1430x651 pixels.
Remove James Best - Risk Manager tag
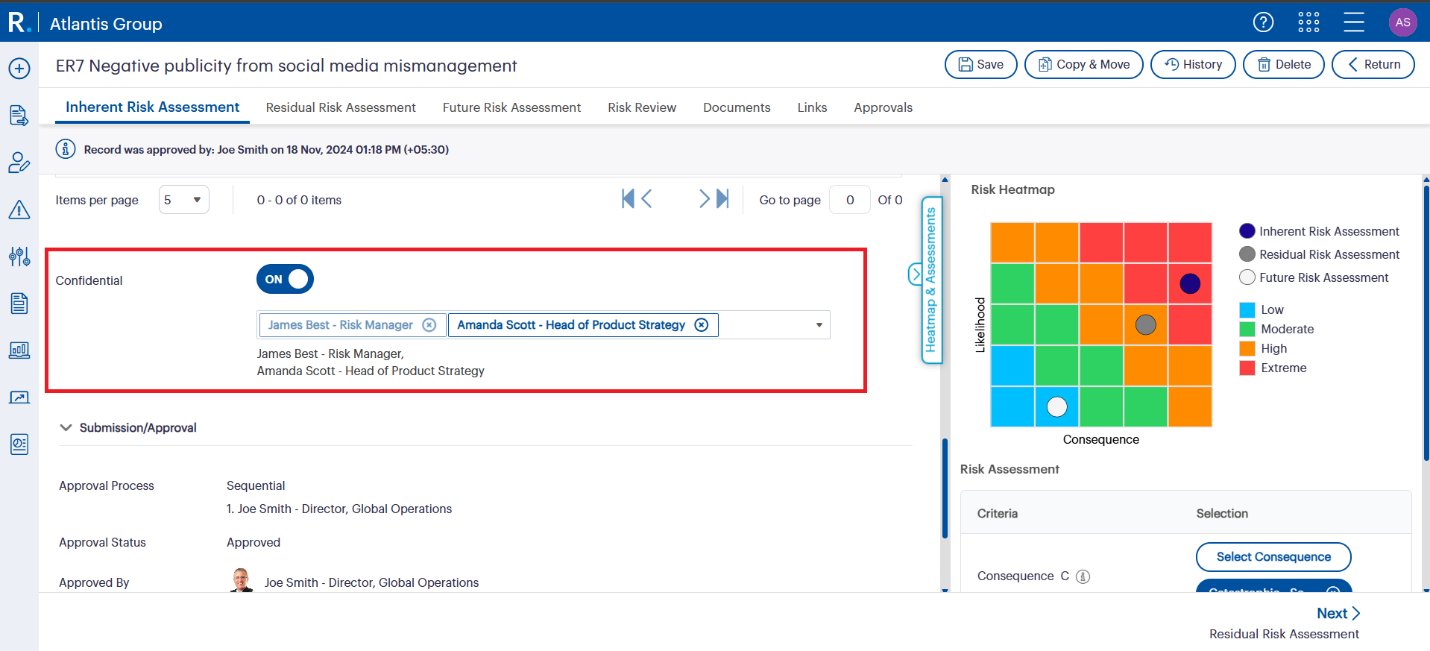point(429,325)
